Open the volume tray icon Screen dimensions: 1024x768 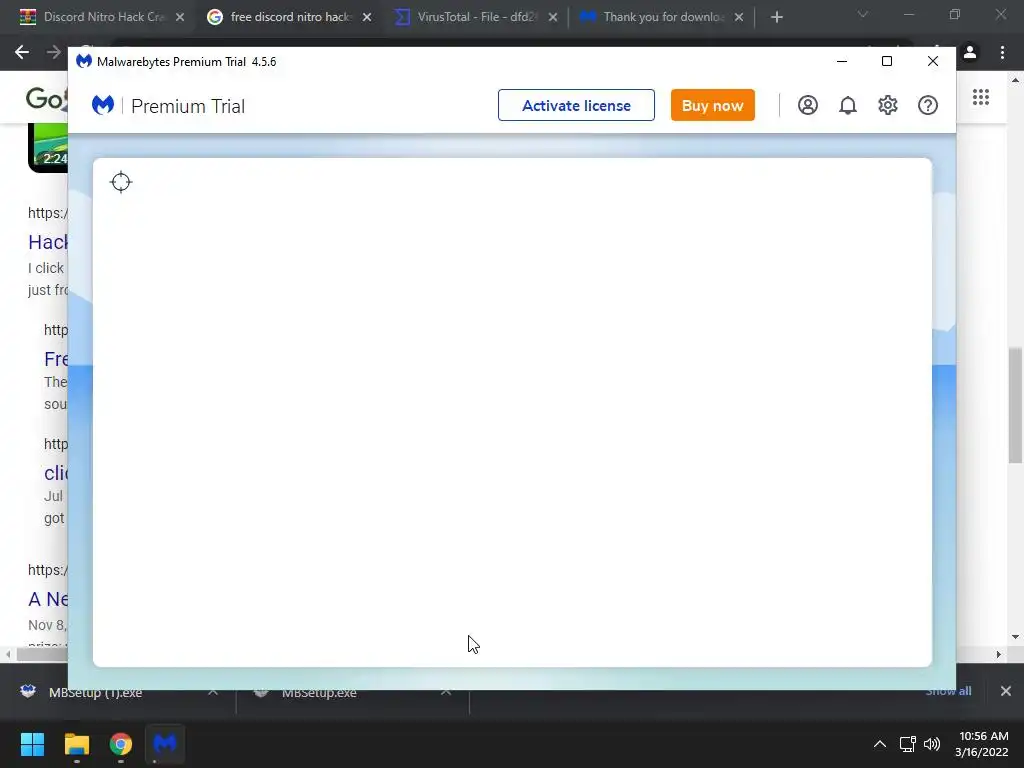932,744
